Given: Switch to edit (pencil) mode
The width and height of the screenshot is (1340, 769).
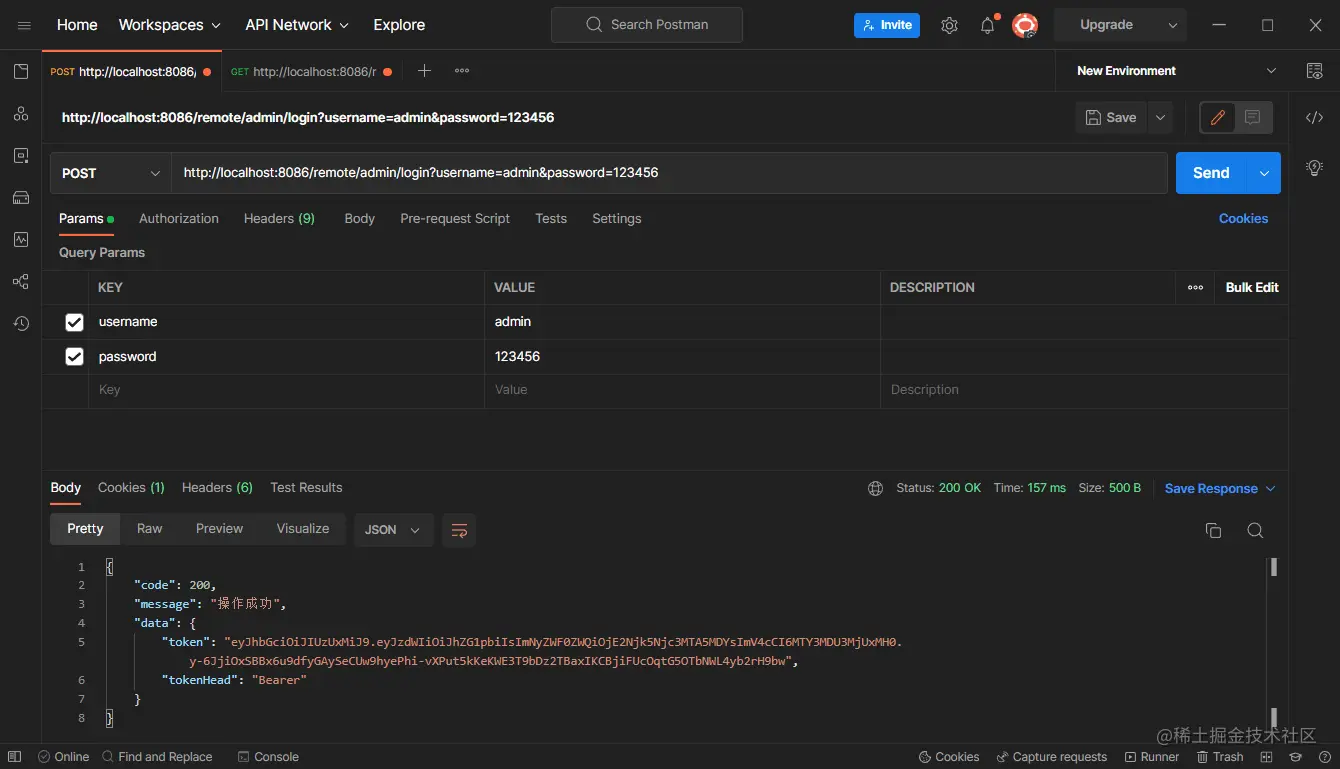Looking at the screenshot, I should tap(1218, 117).
